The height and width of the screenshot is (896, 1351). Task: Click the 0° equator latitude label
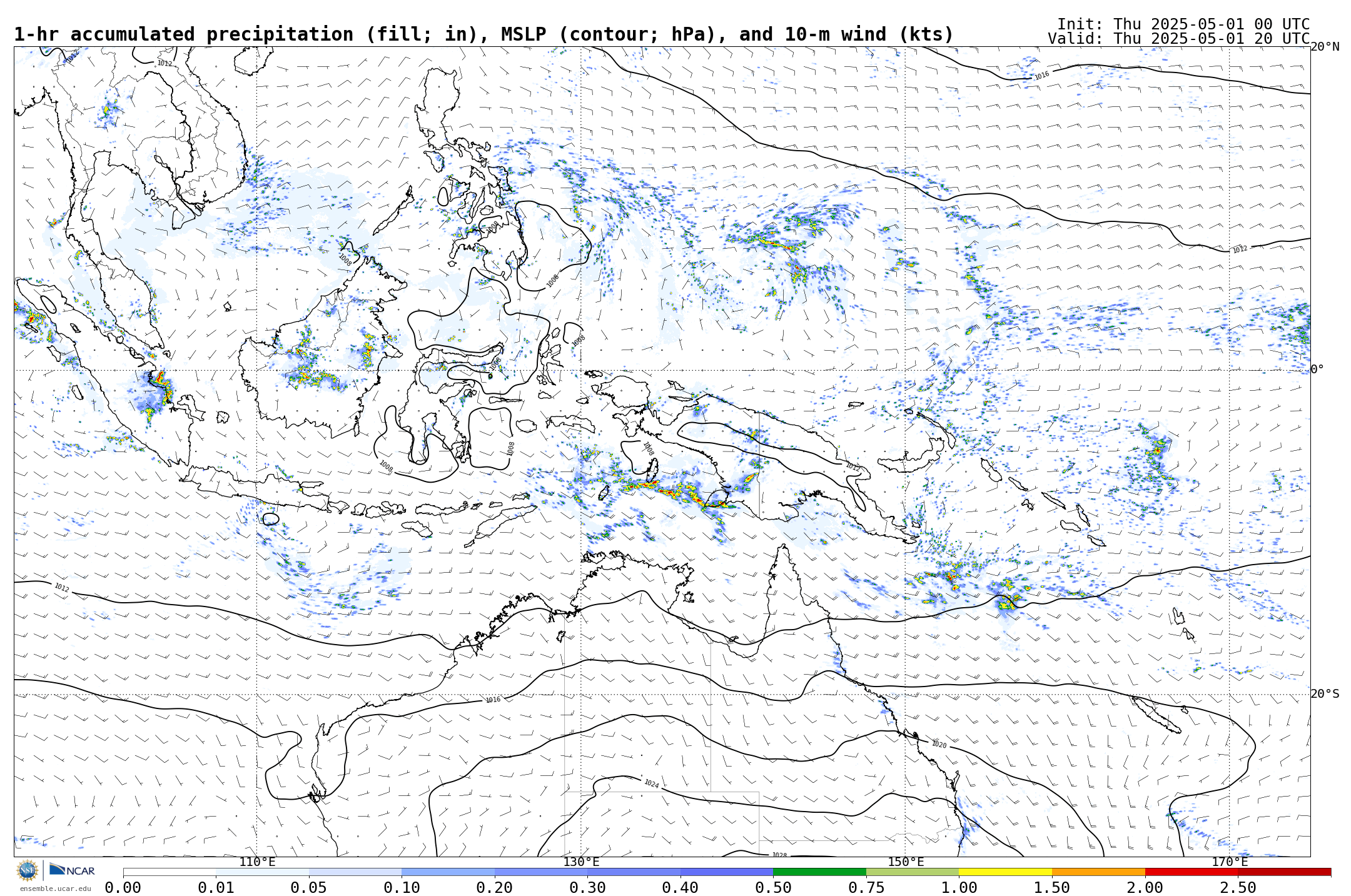tap(1317, 370)
